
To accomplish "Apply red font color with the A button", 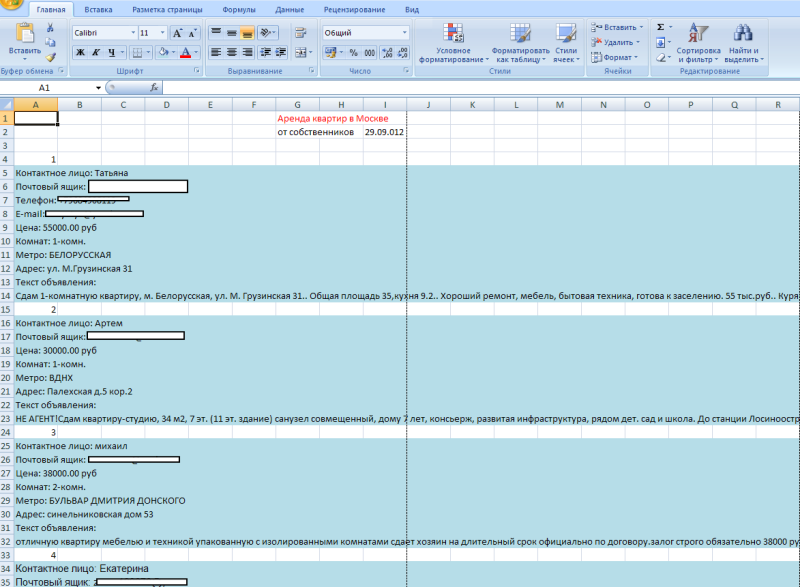I will click(x=186, y=52).
